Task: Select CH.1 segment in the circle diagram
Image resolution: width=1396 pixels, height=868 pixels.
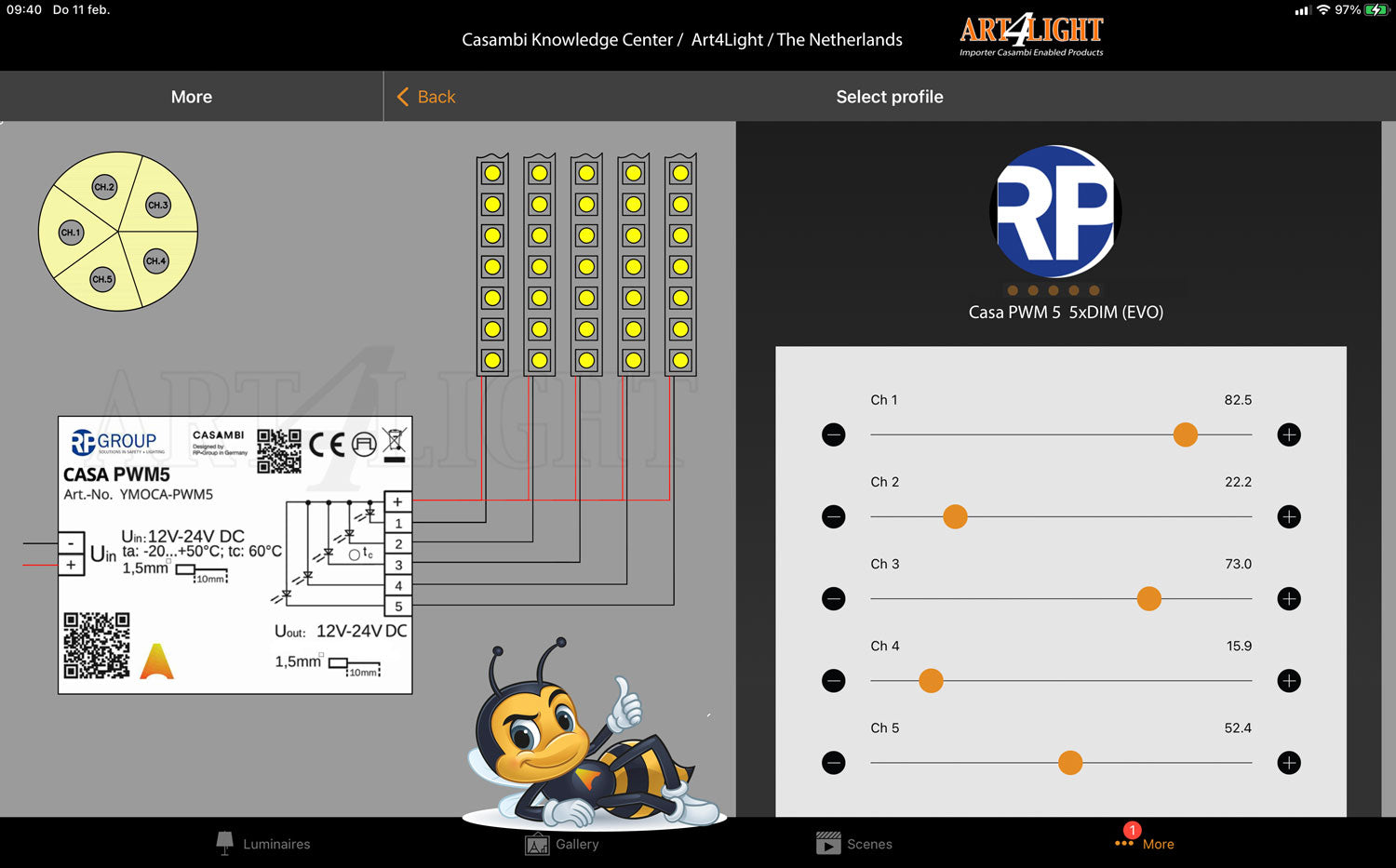Action: (x=71, y=233)
